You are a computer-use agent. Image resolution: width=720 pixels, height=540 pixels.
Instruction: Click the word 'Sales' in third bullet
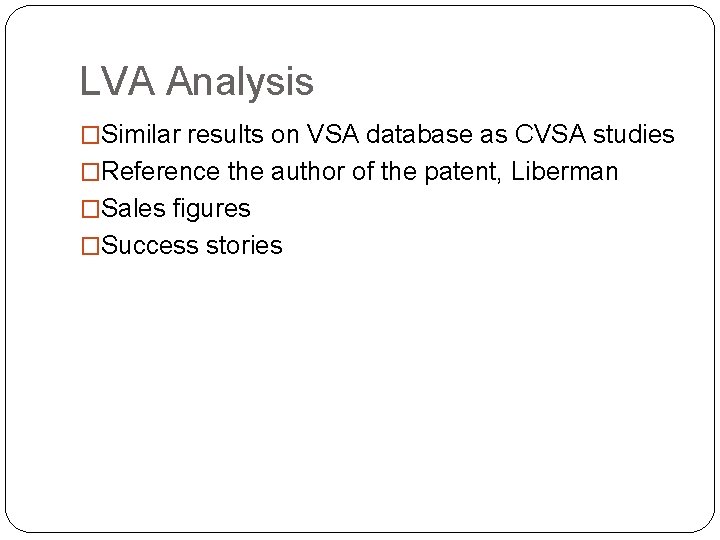point(133,208)
